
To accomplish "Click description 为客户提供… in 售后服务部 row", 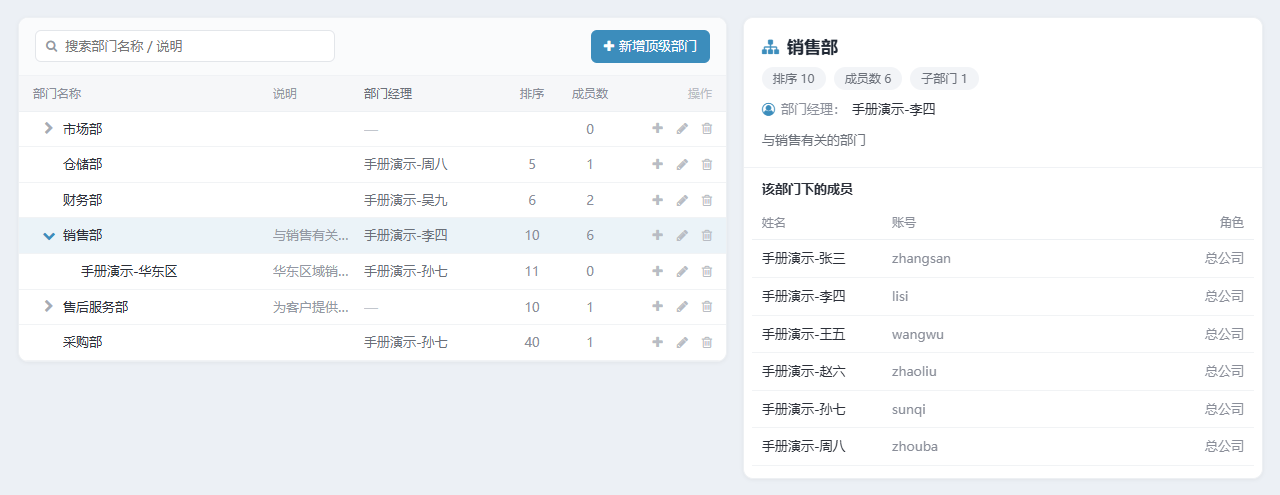I will [x=311, y=307].
